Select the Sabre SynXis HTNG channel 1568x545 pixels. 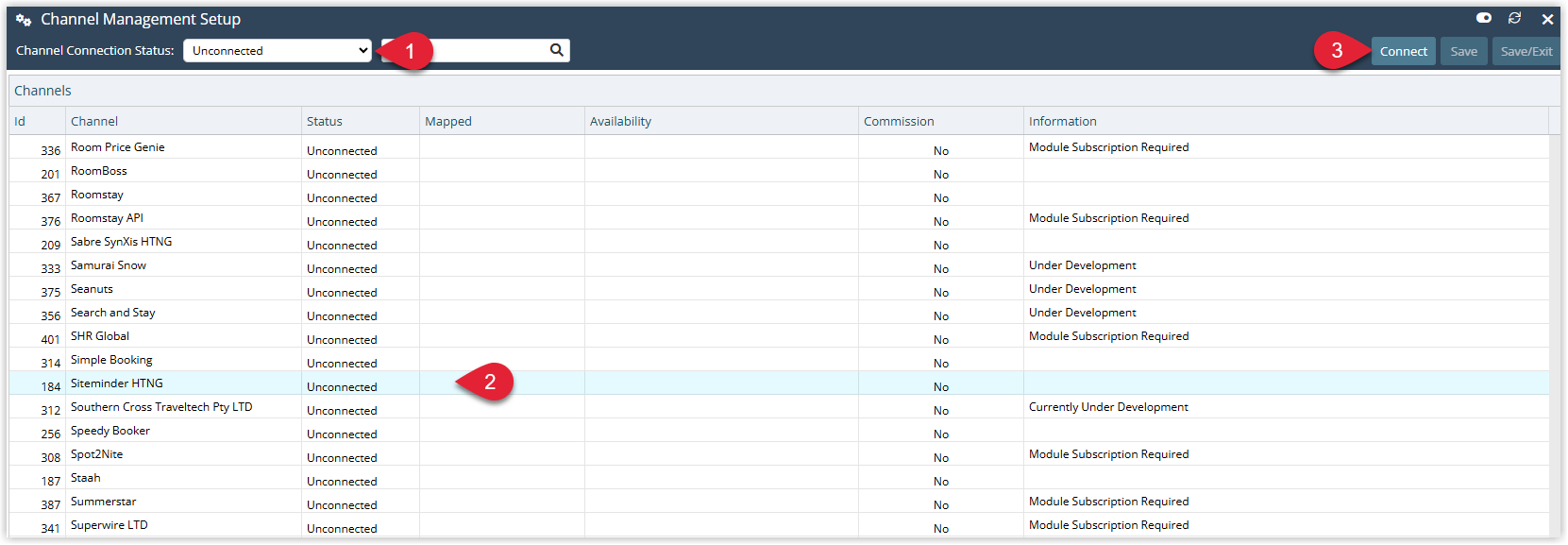[779, 241]
